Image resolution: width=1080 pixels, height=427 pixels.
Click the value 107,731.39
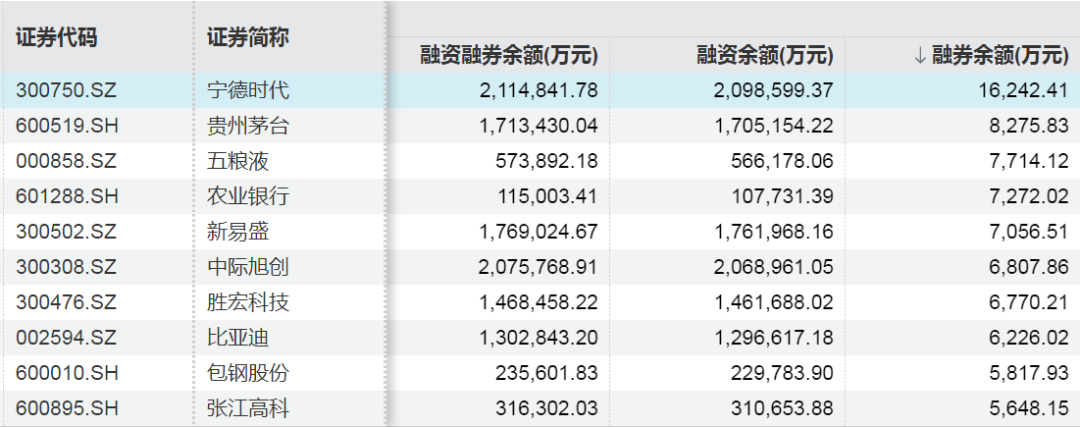782,196
